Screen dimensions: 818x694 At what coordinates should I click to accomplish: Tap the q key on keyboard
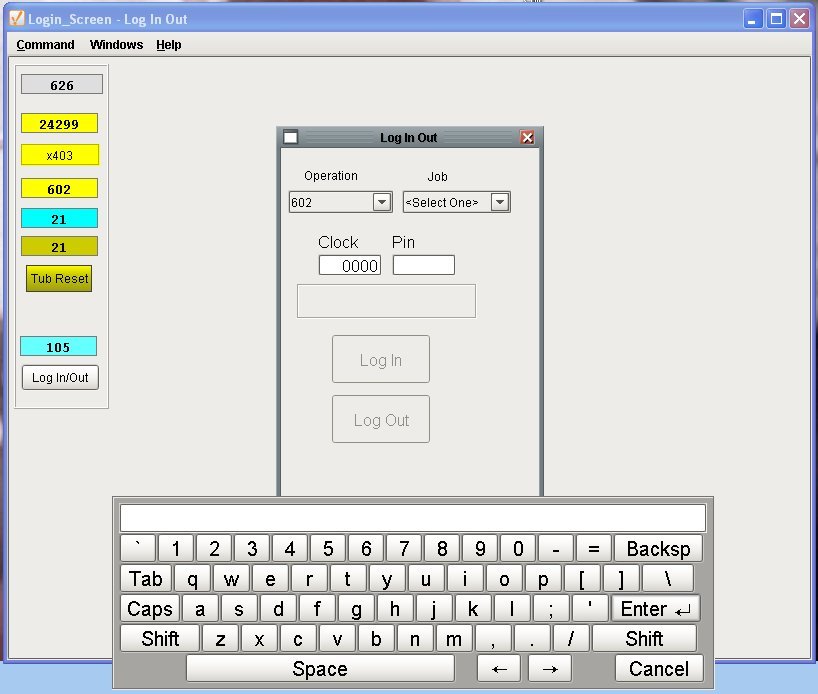click(193, 579)
